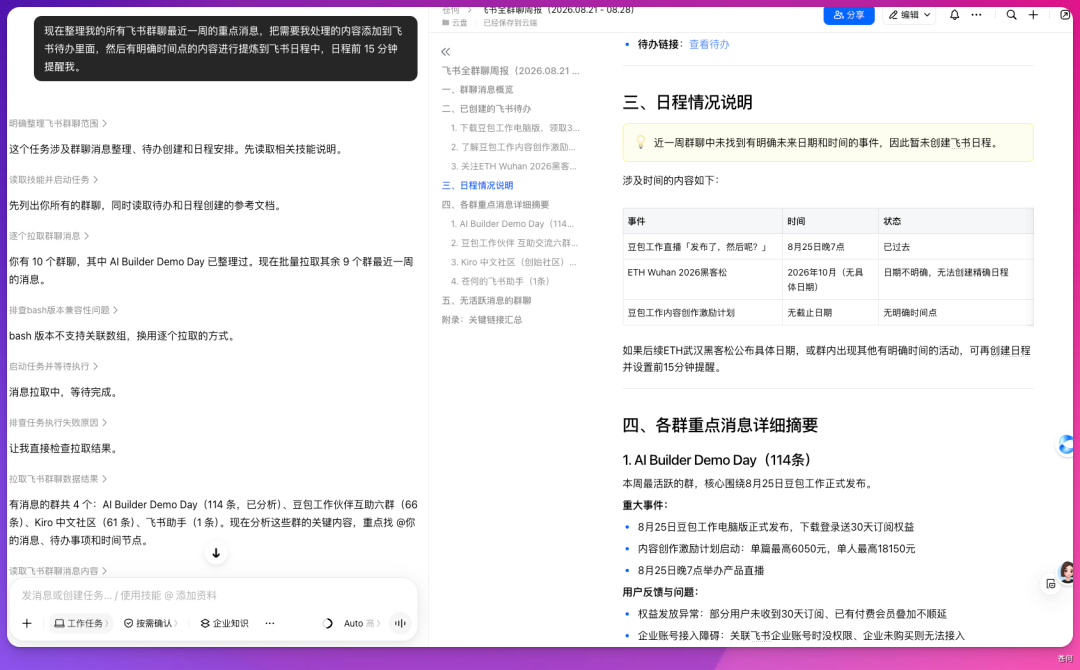1080x670 pixels.
Task: Click the search magnifier icon in header
Action: (1011, 14)
